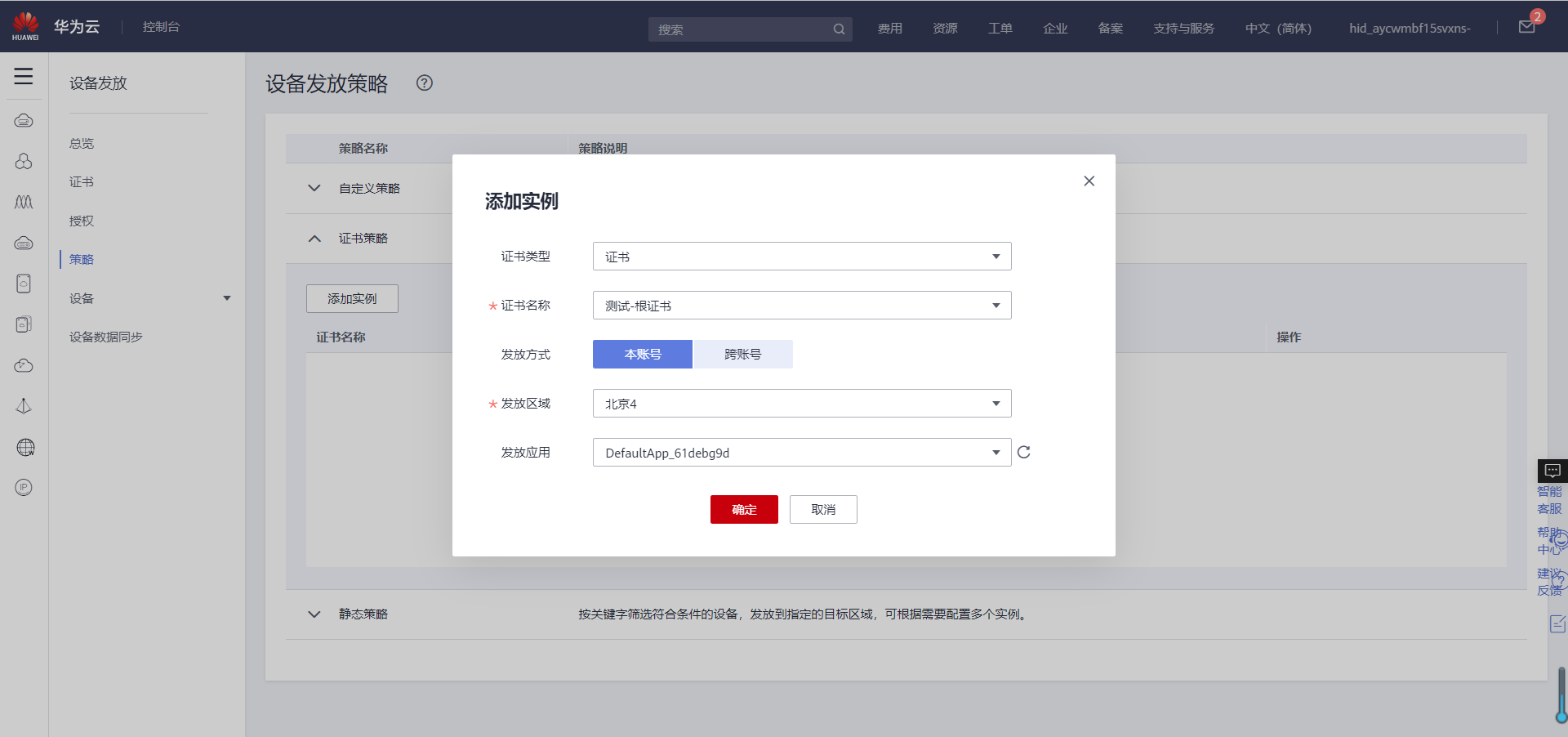
Task: Click the search magnifier icon
Action: (x=839, y=29)
